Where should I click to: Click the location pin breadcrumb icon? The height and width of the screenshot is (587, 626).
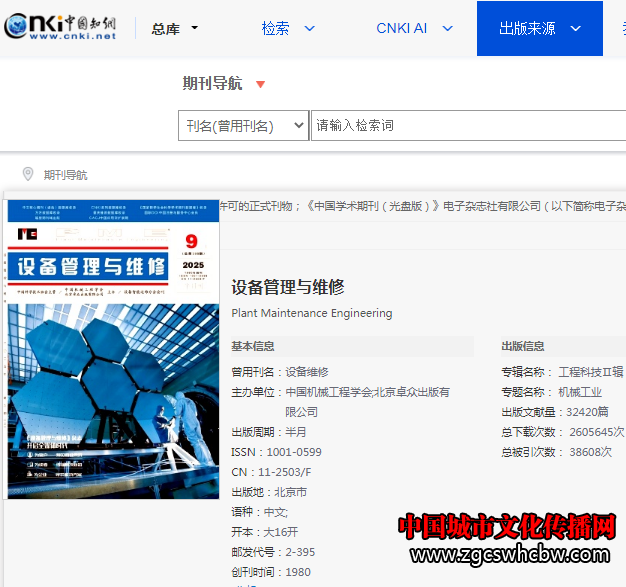click(28, 174)
